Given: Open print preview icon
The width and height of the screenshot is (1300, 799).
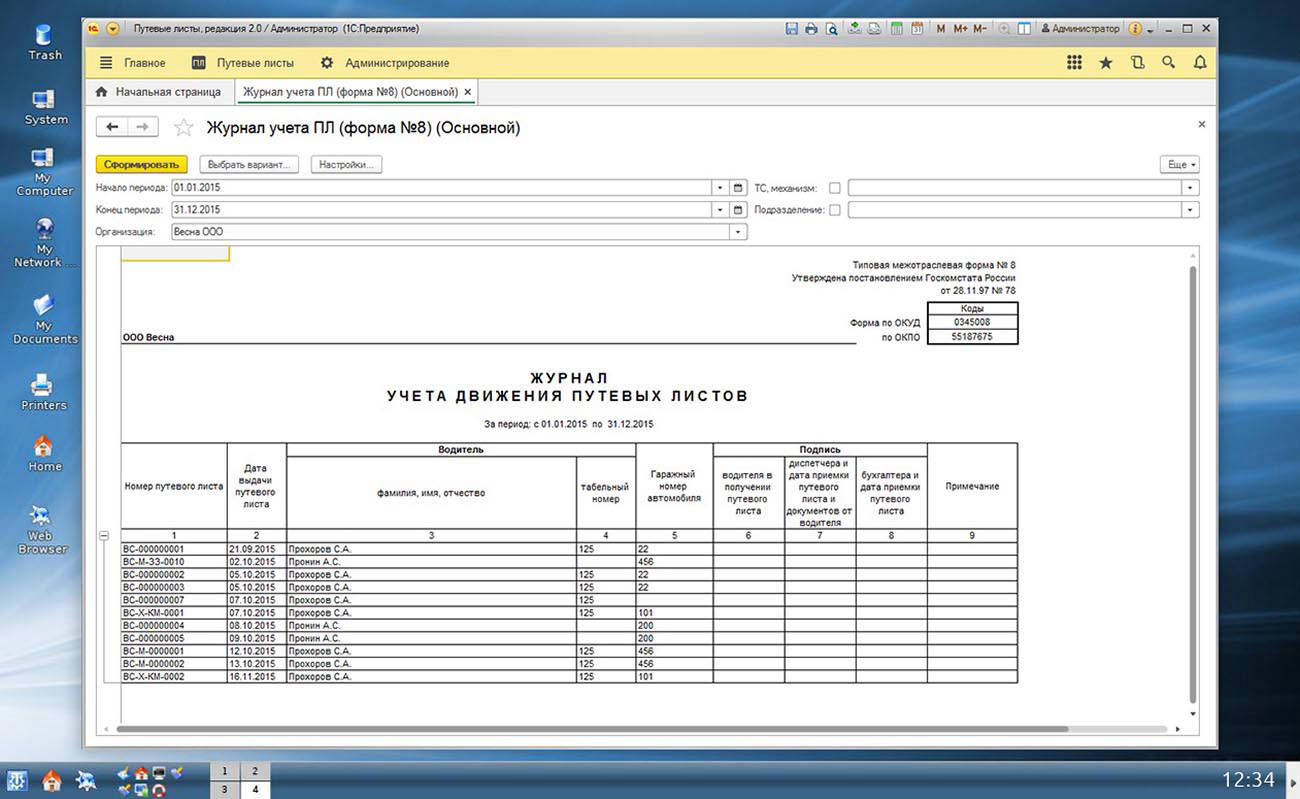Looking at the screenshot, I should (x=831, y=29).
